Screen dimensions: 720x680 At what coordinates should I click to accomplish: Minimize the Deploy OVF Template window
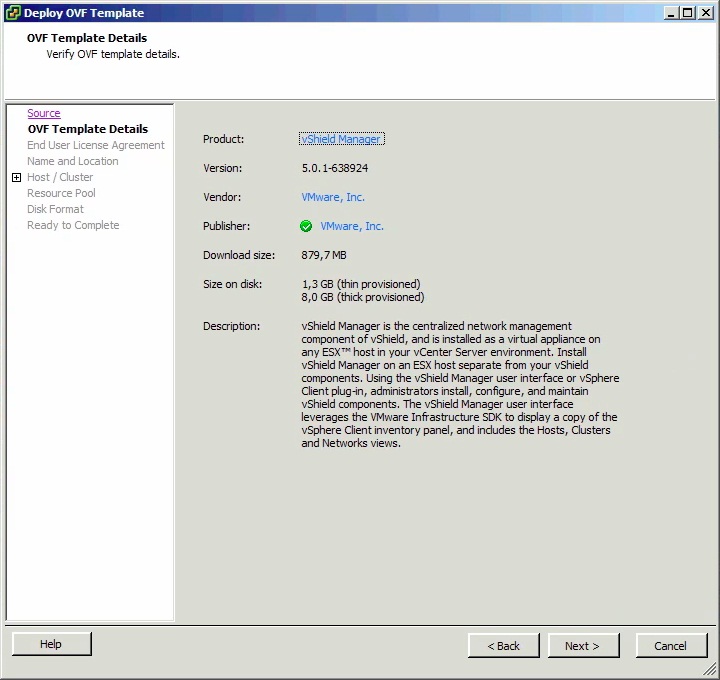[670, 13]
